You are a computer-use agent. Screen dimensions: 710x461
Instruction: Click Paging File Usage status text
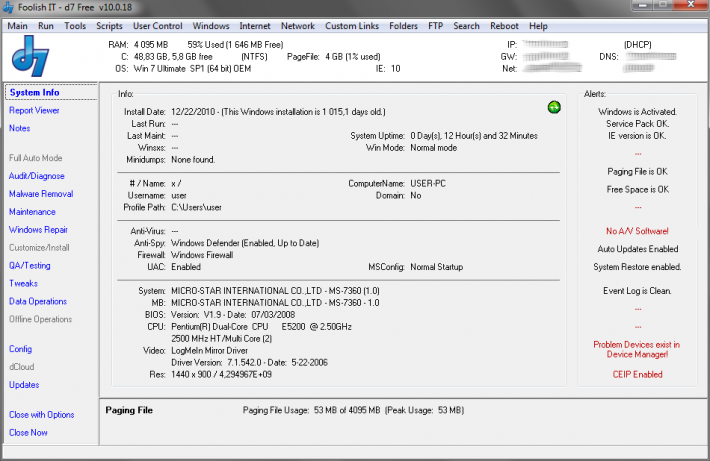353,410
